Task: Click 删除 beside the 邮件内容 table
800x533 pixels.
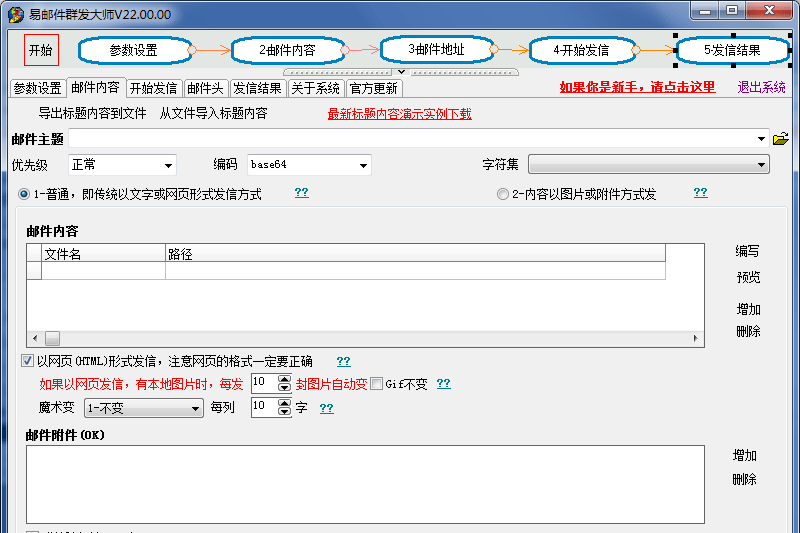Action: coord(748,332)
